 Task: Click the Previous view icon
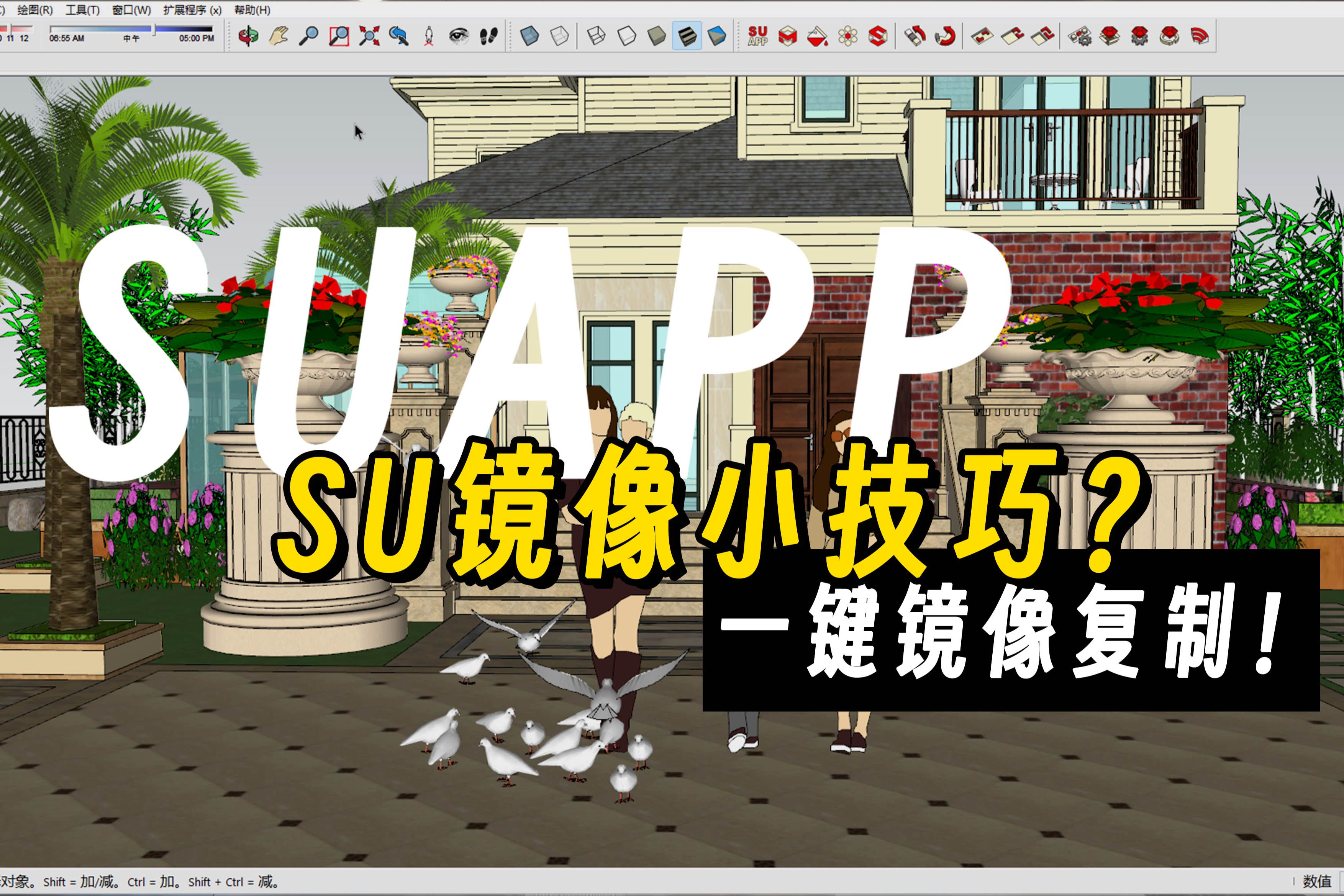pyautogui.click(x=399, y=36)
